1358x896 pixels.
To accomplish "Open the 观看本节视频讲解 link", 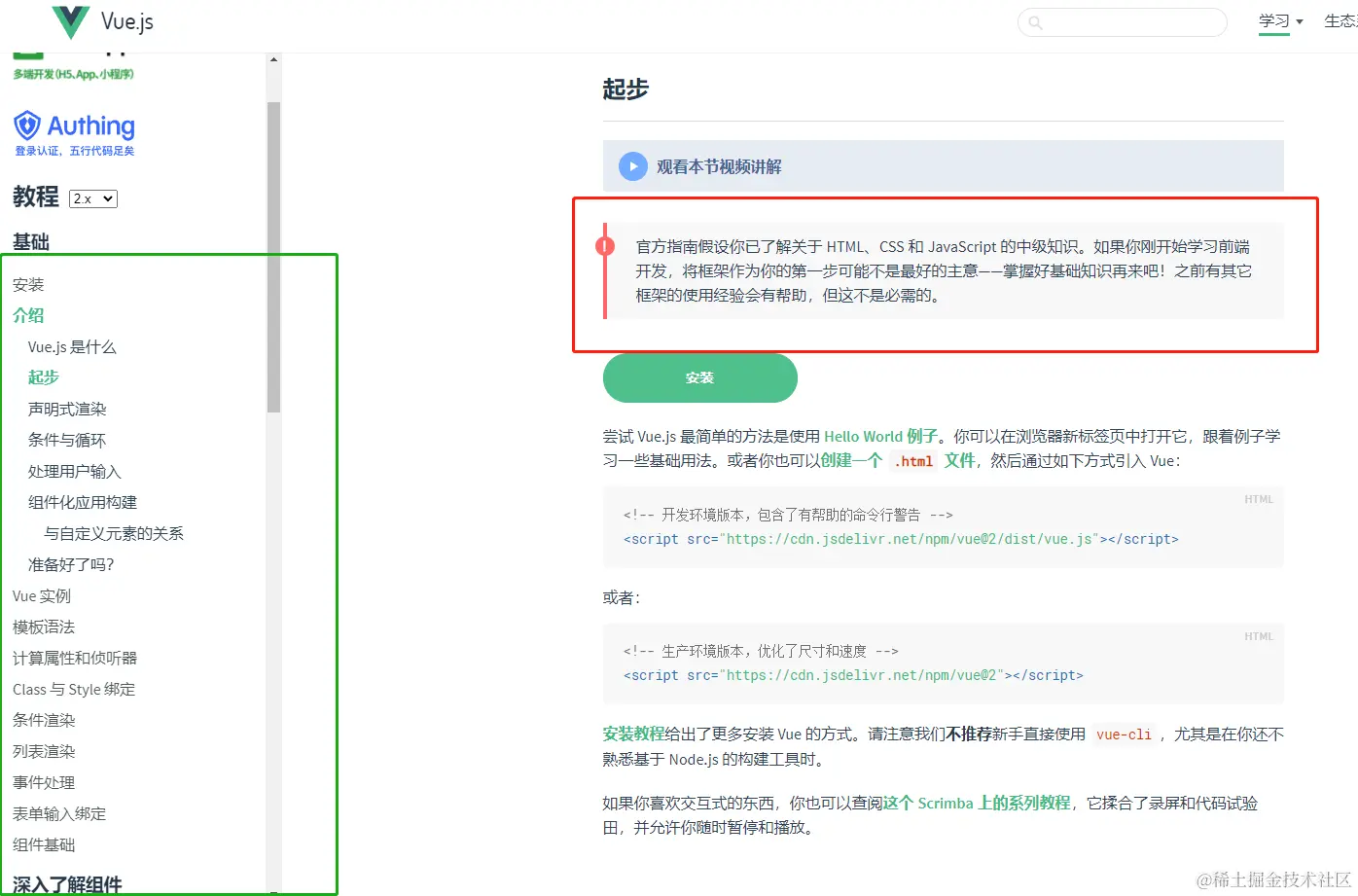I will [x=719, y=166].
